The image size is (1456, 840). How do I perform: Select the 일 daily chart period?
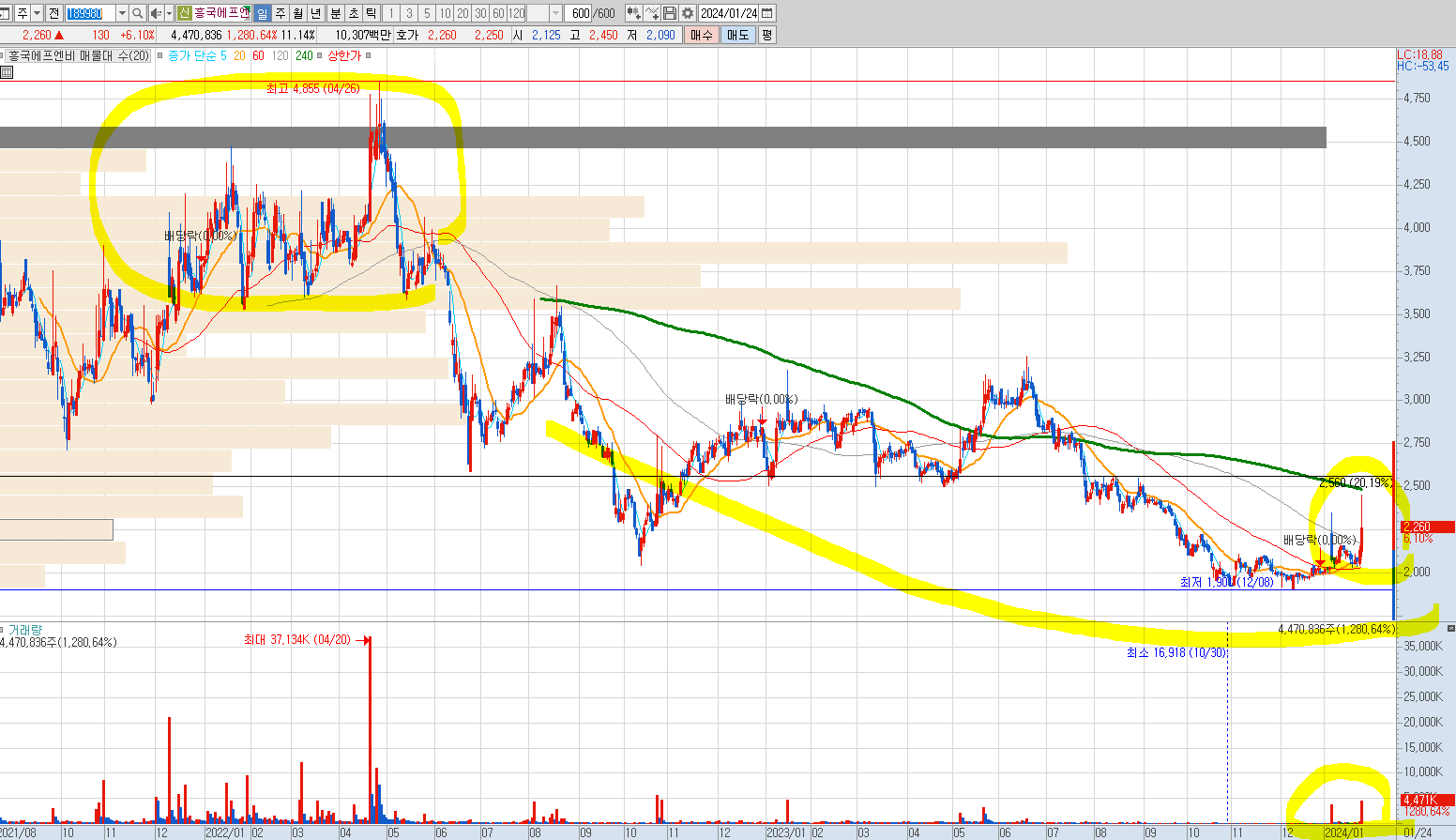pos(262,13)
